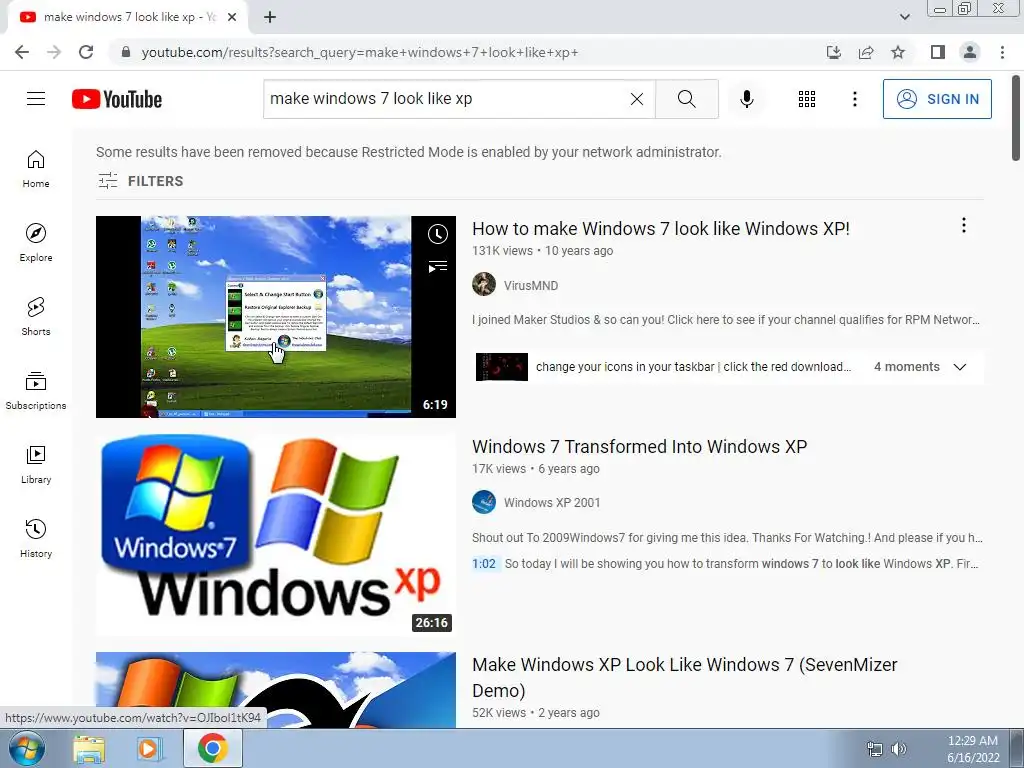Click the SIGN IN button
1024x768 pixels.
(x=936, y=99)
